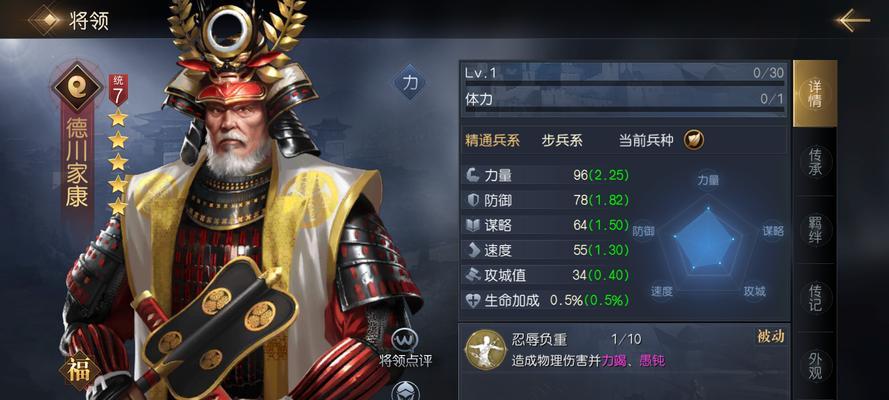
Task: Switch to the 传承 tab
Action: [815, 161]
